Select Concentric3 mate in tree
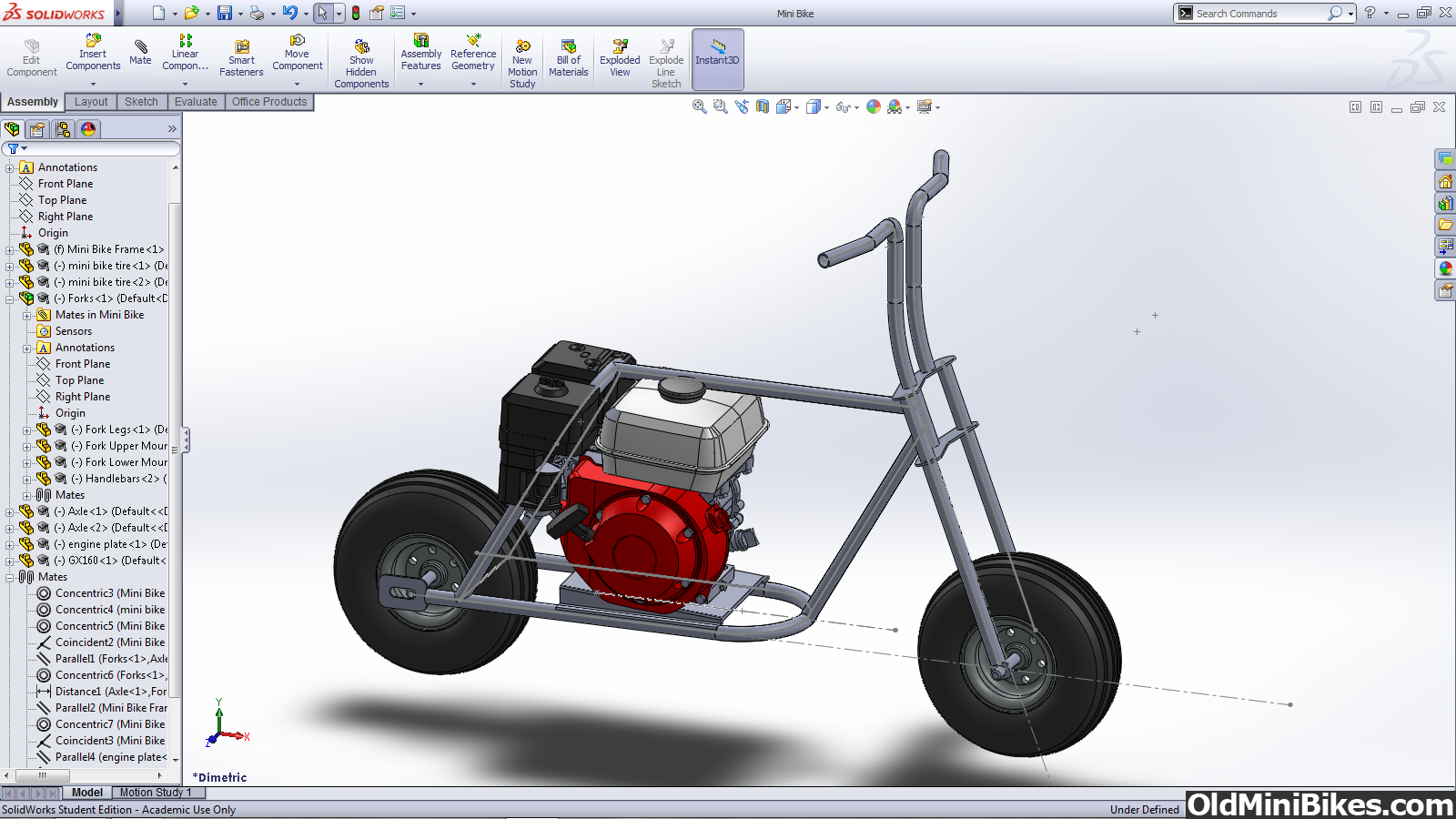The image size is (1456, 819). [101, 593]
